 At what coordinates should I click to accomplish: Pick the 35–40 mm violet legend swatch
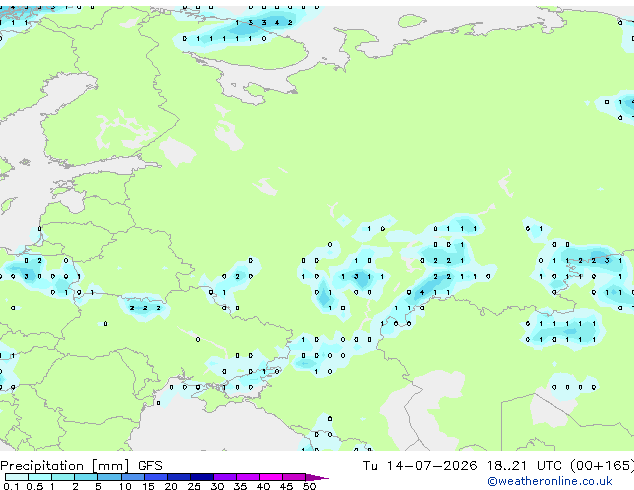click(x=247, y=477)
